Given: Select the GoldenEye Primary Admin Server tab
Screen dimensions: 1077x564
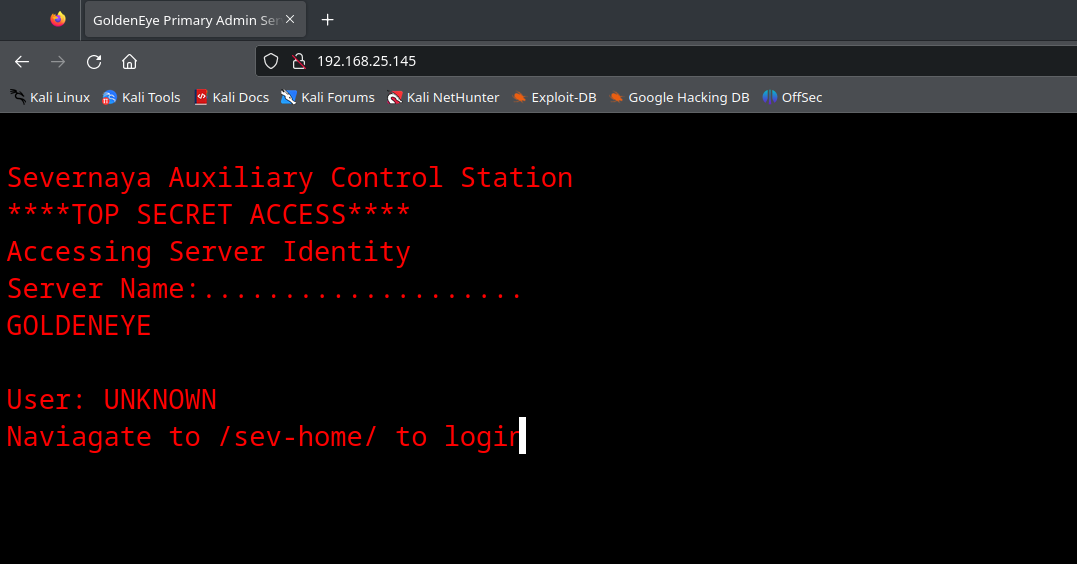Looking at the screenshot, I should coord(195,20).
